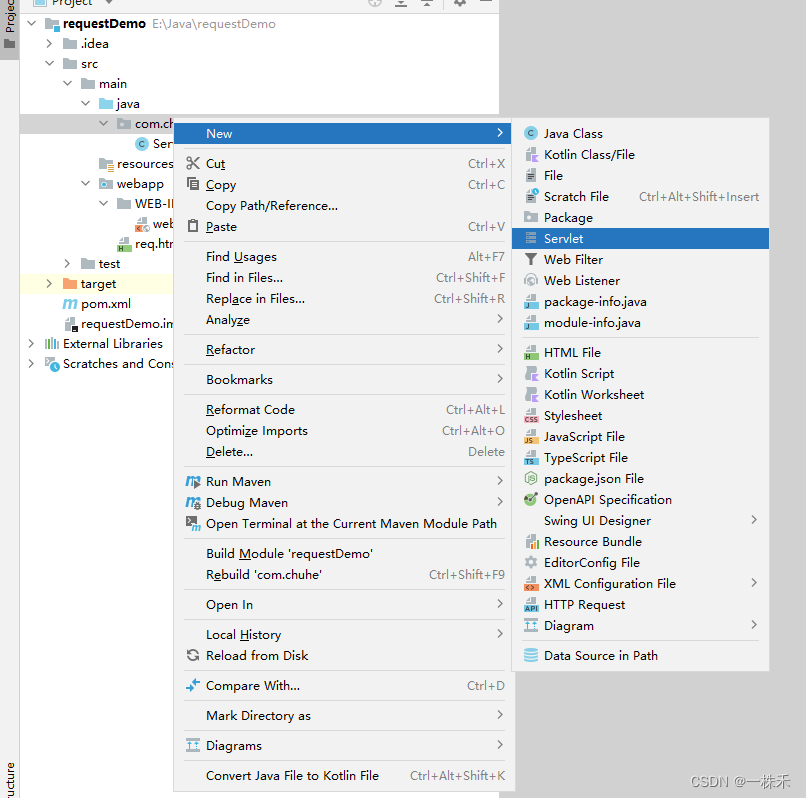The height and width of the screenshot is (798, 806).
Task: Click the Web Filter funnel icon
Action: click(x=530, y=260)
